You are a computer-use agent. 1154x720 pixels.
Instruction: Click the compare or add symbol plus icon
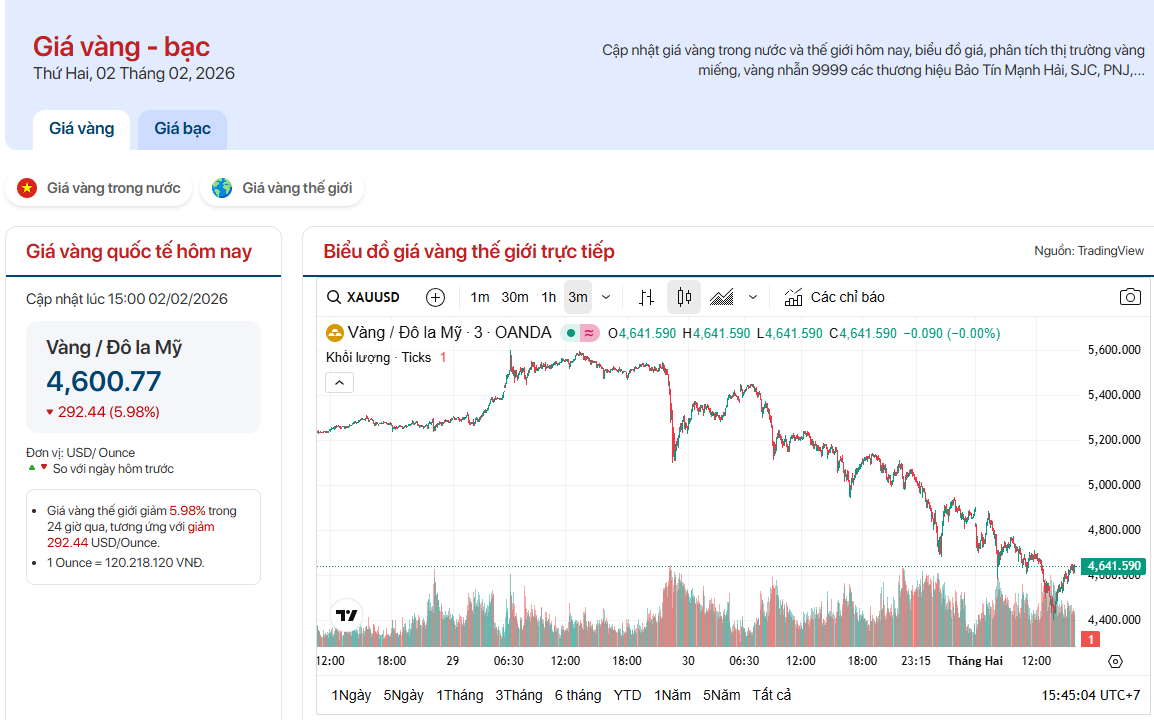(435, 297)
